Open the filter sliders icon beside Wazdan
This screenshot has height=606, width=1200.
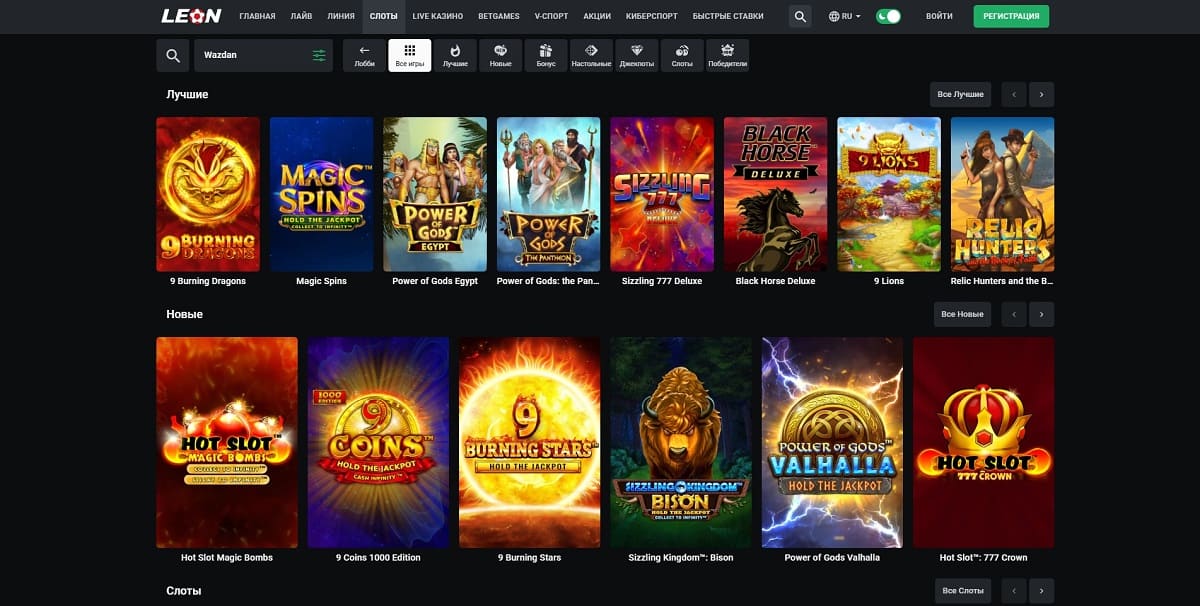point(319,56)
